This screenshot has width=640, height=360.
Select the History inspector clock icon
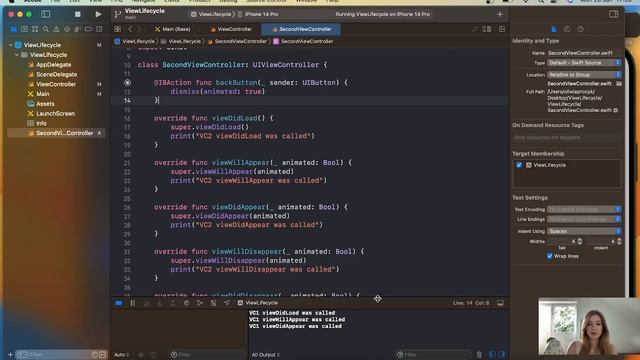567,29
